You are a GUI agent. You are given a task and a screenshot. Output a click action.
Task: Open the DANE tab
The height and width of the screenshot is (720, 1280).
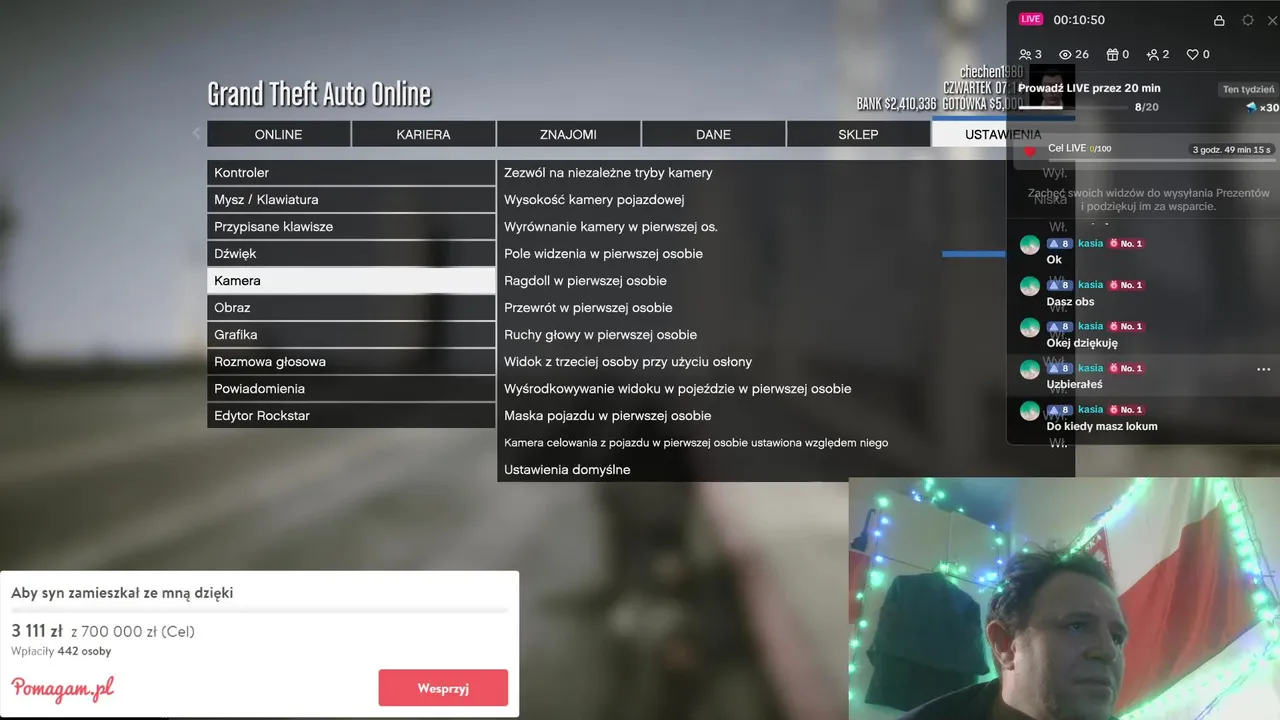coord(713,134)
